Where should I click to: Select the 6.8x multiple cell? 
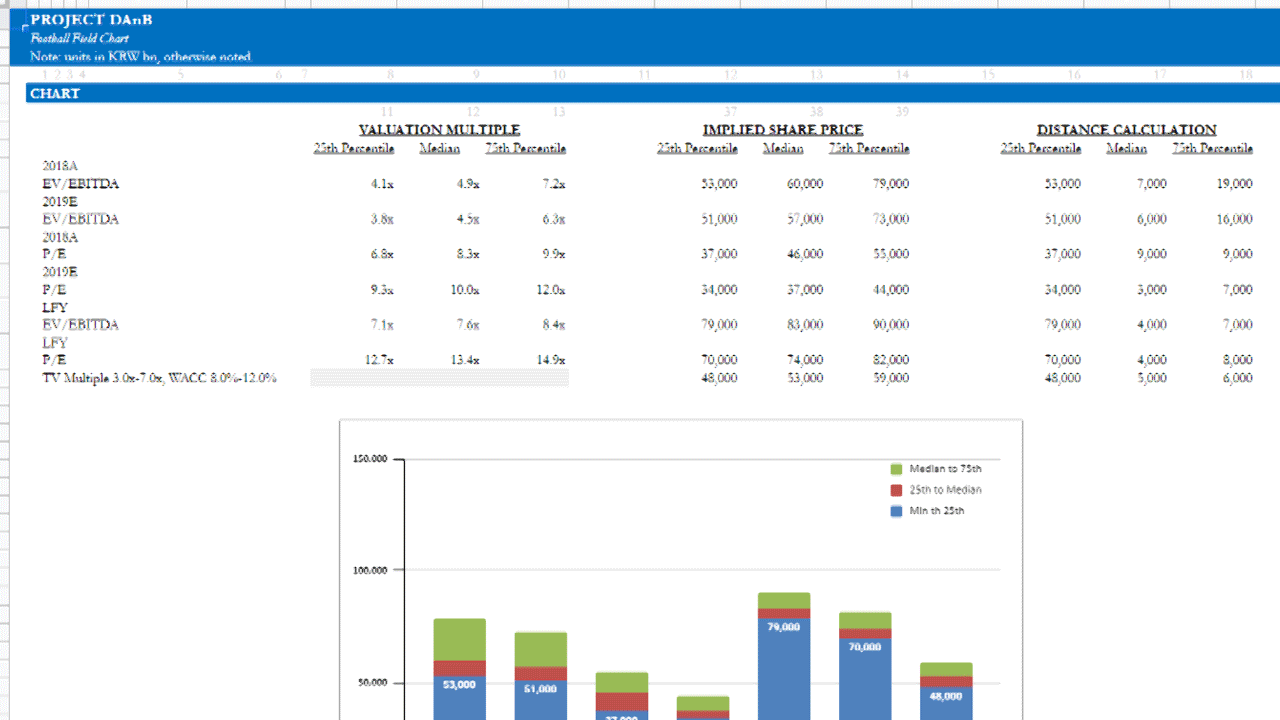coord(382,254)
